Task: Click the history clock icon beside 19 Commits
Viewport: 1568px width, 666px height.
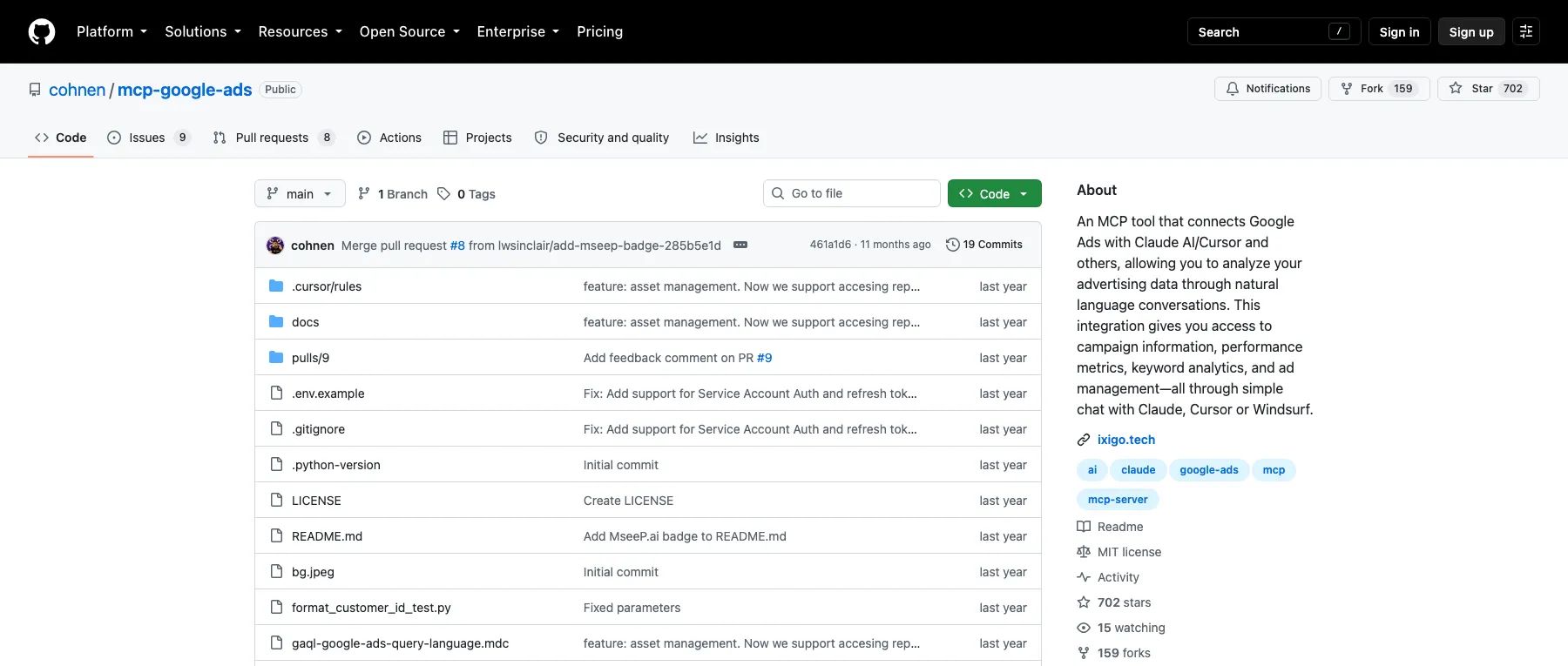Action: pos(953,245)
